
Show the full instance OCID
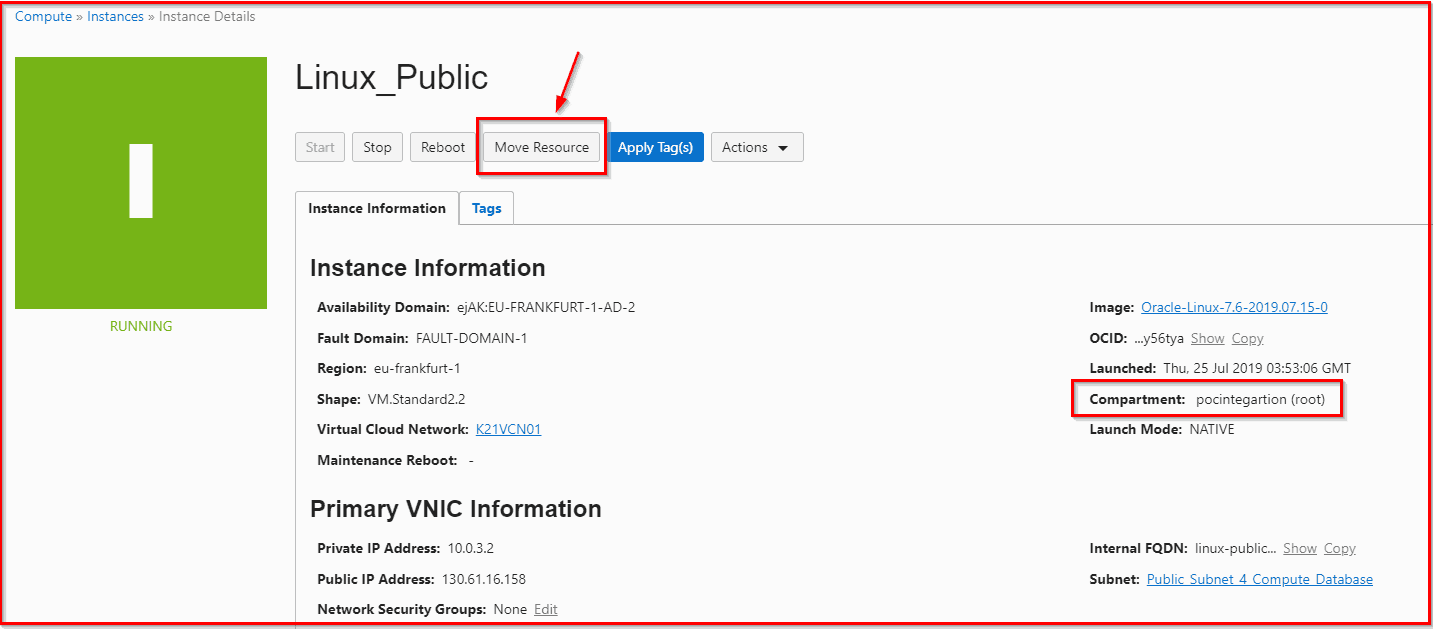[x=1207, y=338]
